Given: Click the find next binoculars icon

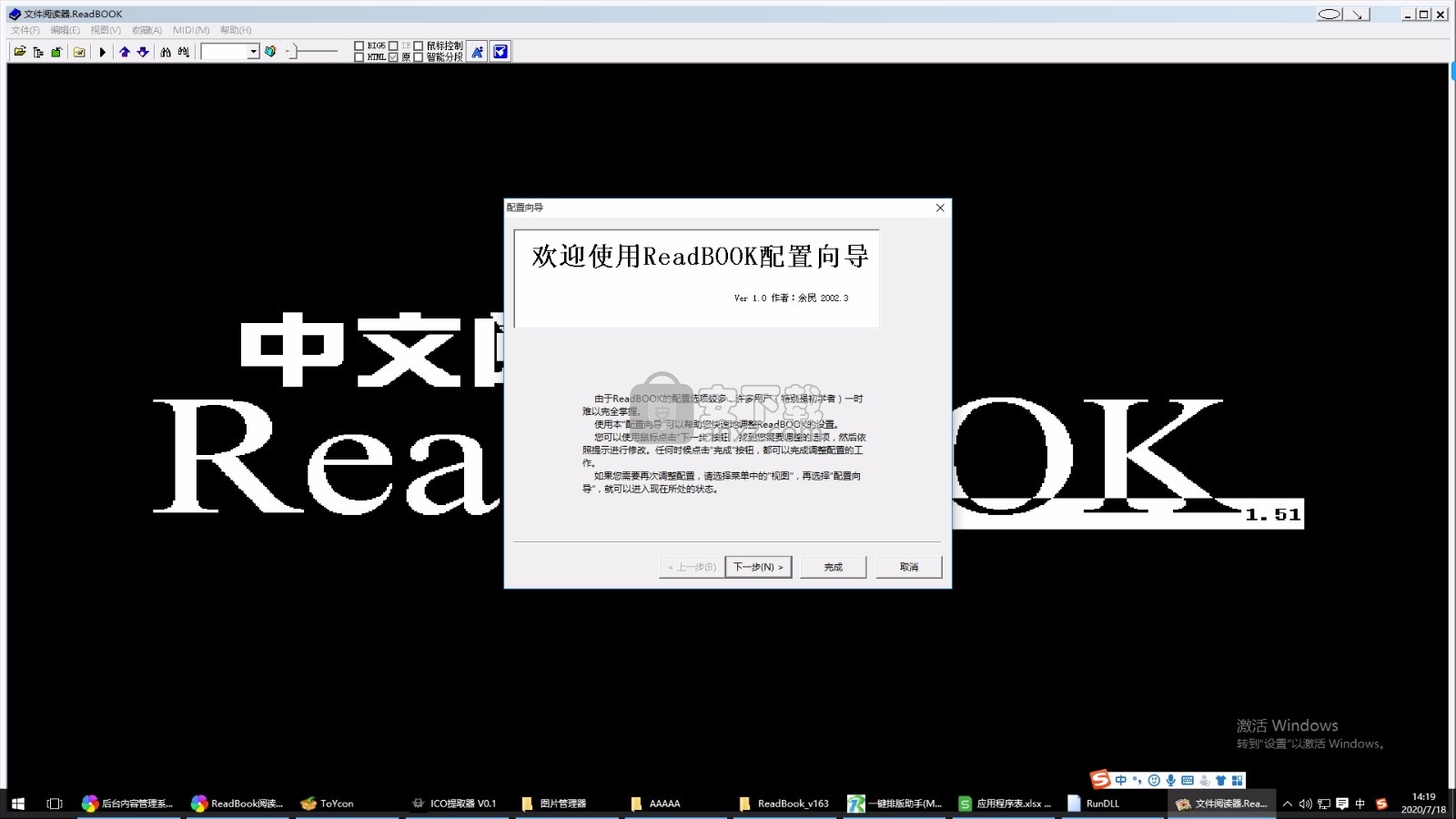Looking at the screenshot, I should (x=184, y=52).
